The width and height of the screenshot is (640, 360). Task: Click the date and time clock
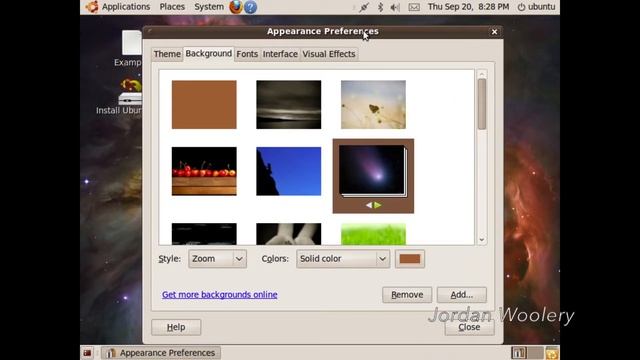[468, 7]
